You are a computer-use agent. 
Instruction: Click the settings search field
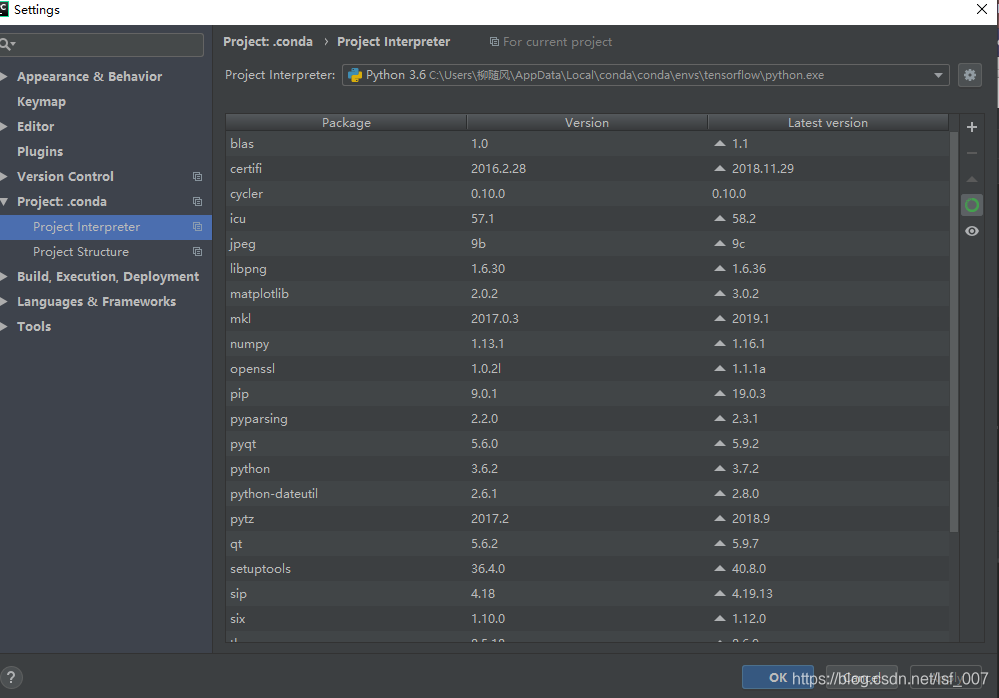[102, 45]
